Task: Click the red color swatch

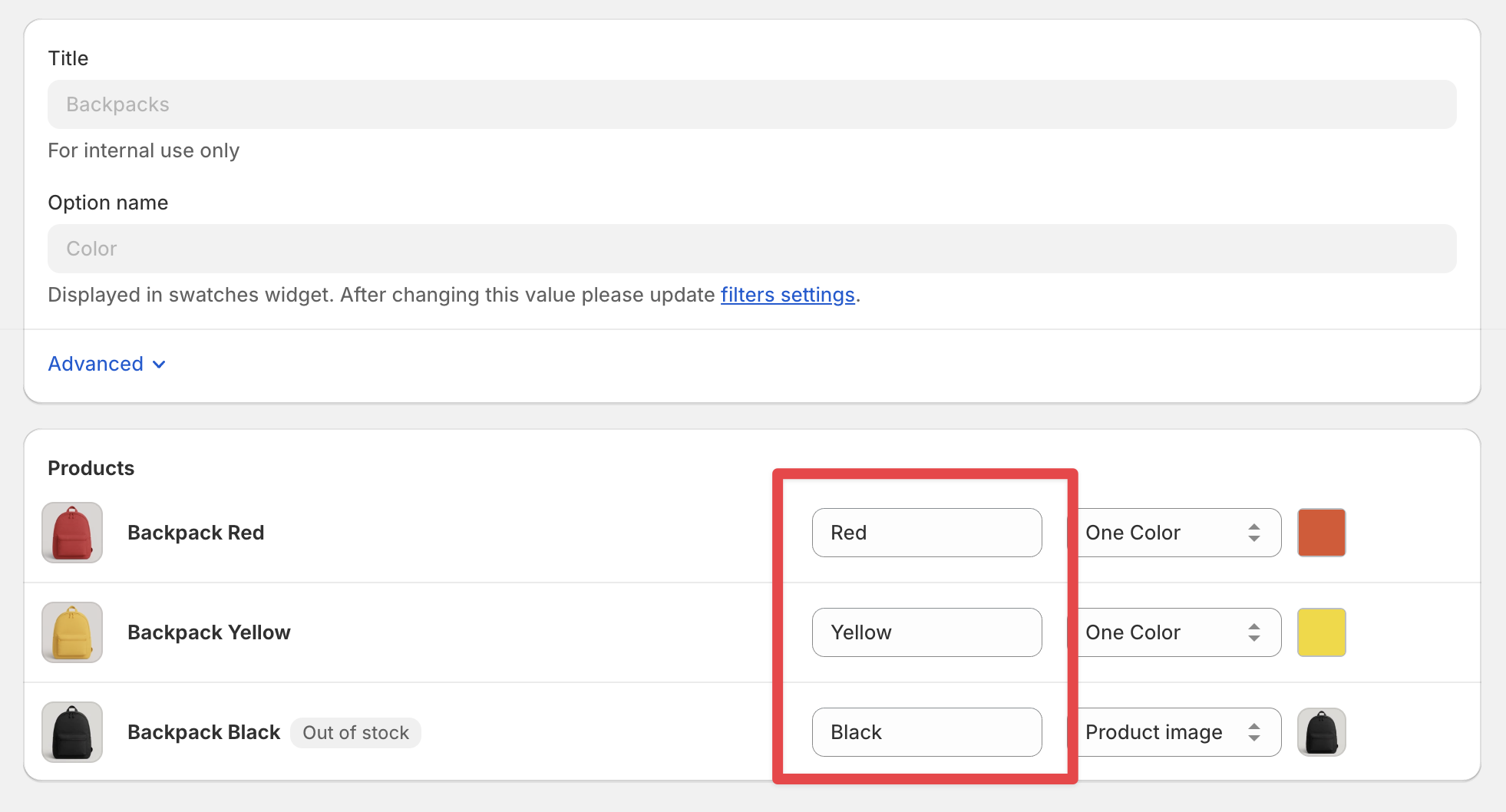Action: 1321,533
